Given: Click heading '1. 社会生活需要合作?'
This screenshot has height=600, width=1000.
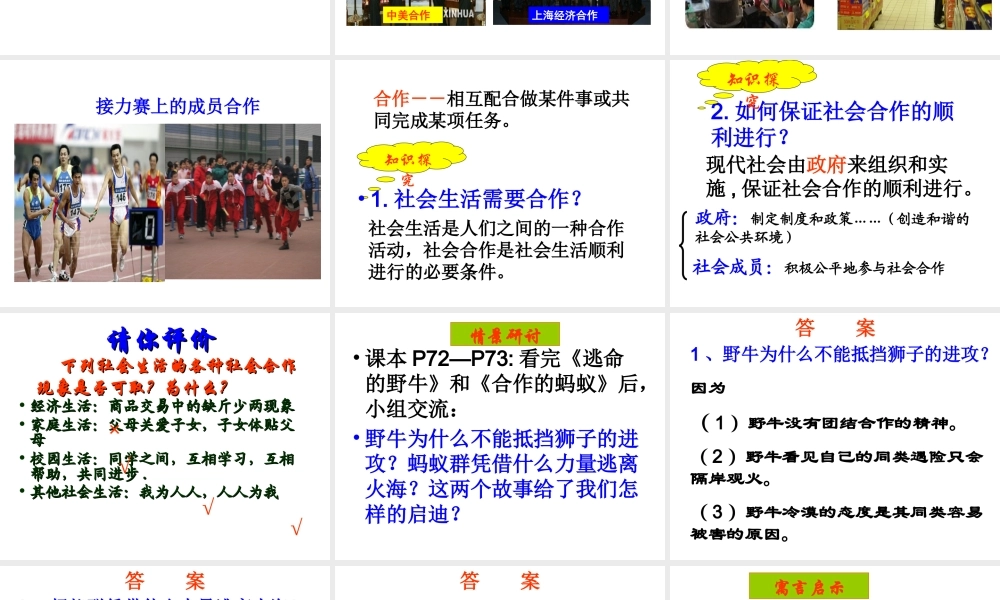Looking at the screenshot, I should point(476,199).
